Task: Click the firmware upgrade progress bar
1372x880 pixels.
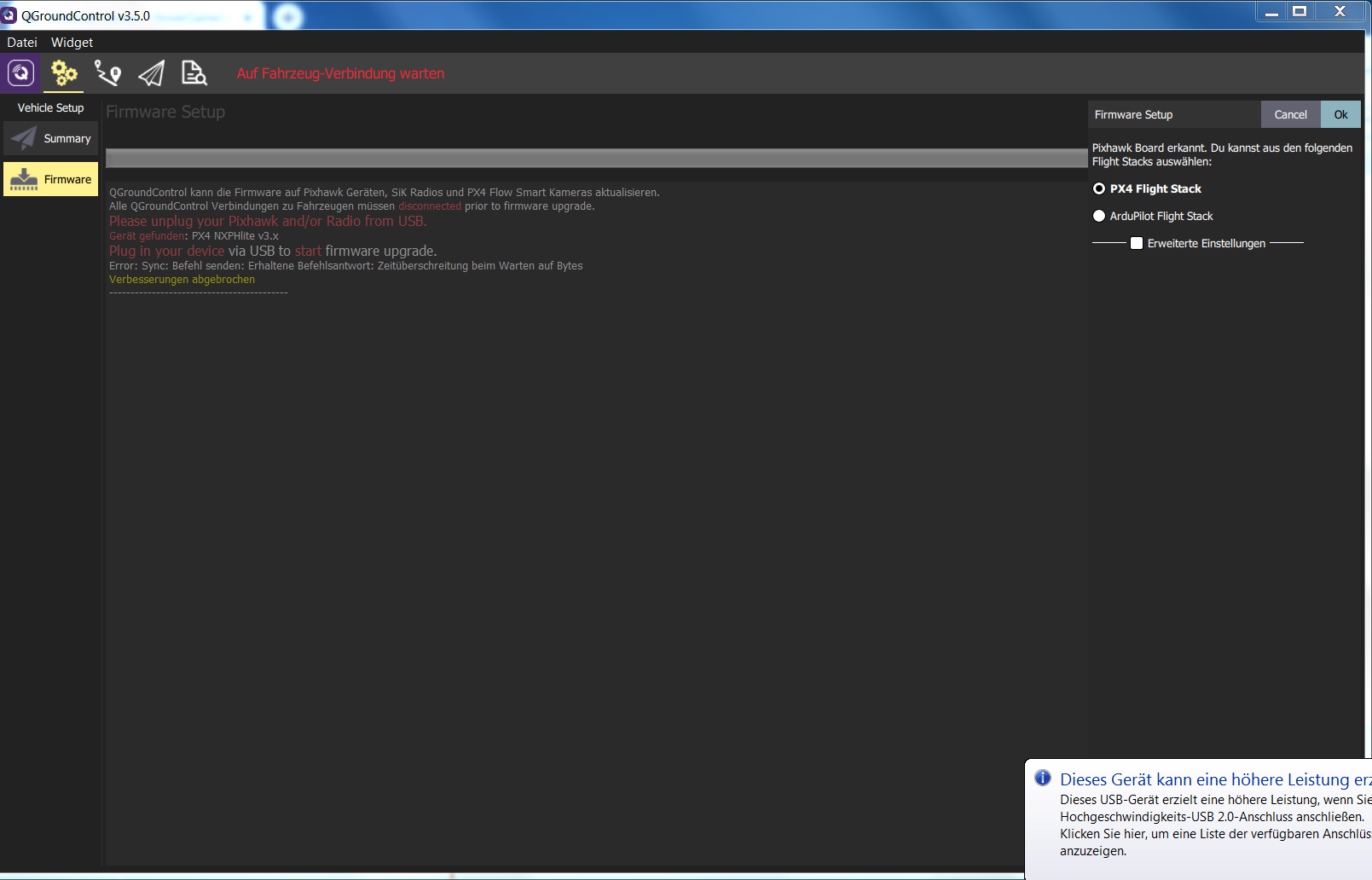Action: [x=596, y=158]
